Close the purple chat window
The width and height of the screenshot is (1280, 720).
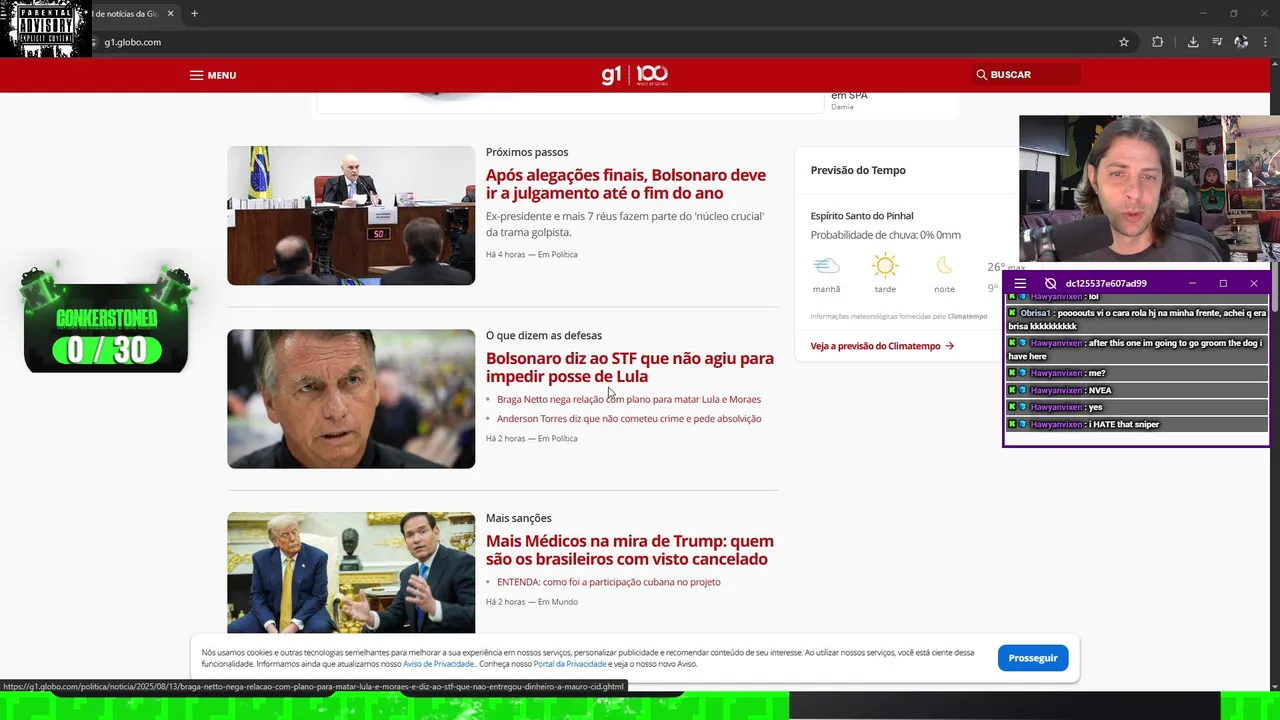(1254, 283)
